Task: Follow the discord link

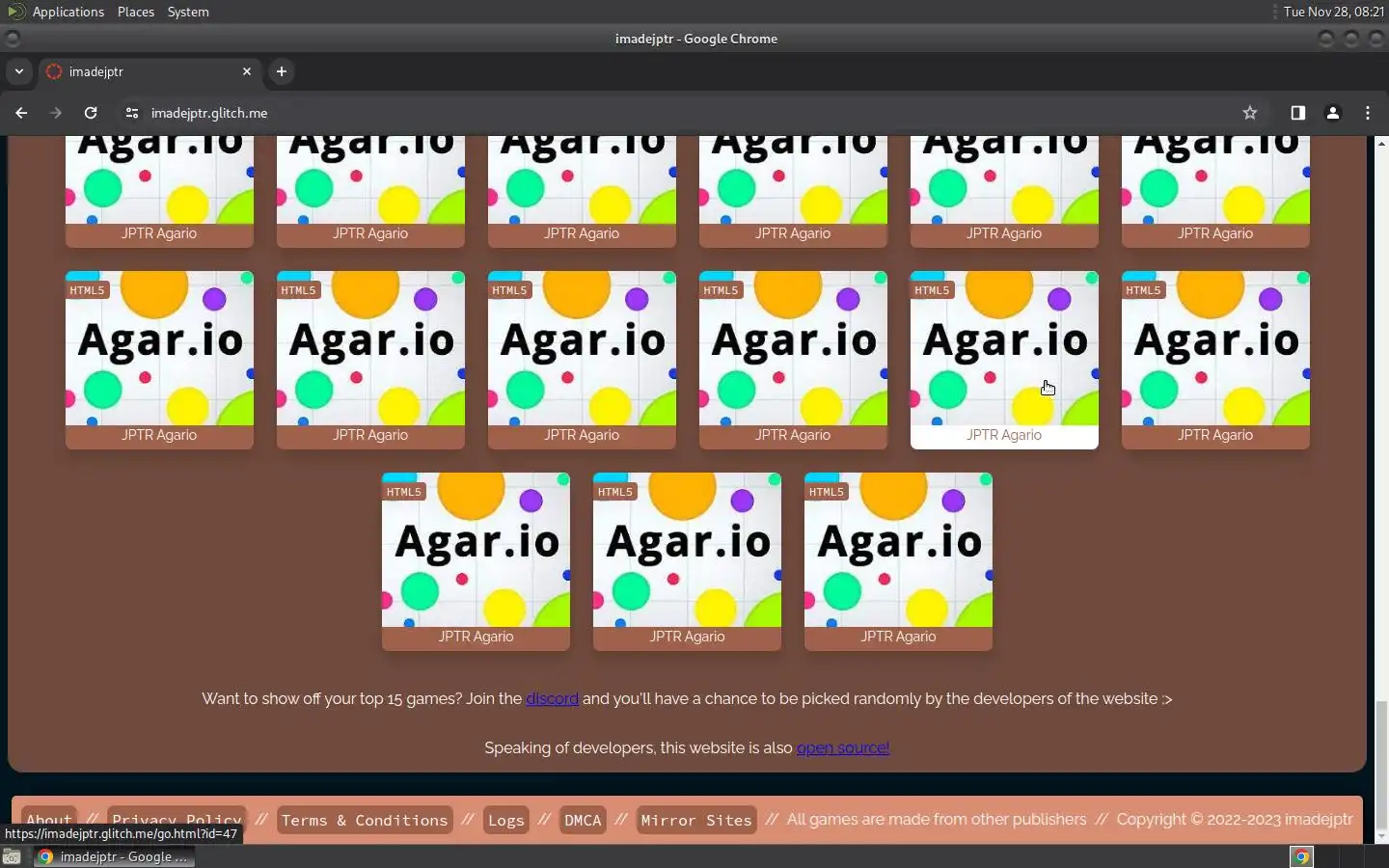Action: [552, 698]
